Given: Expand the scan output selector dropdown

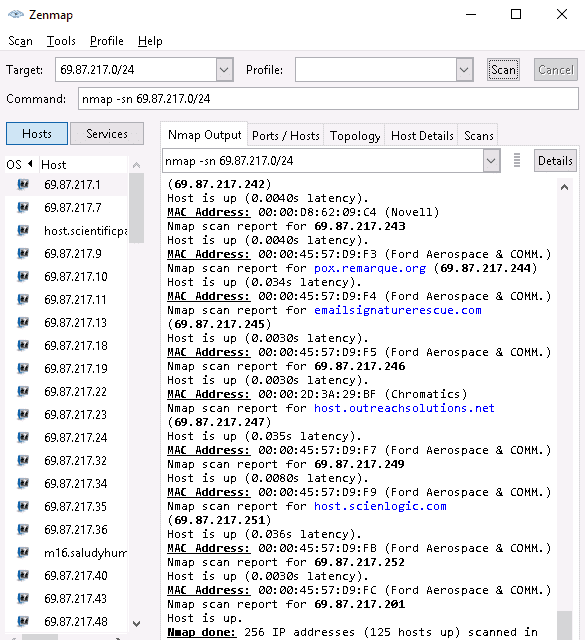Looking at the screenshot, I should coord(491,161).
